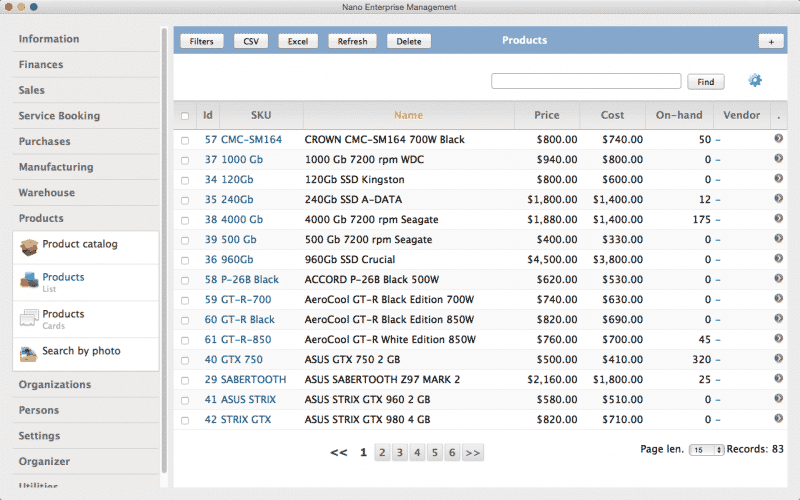Open the Product catalog box icon
Image resolution: width=800 pixels, height=500 pixels.
coord(29,247)
